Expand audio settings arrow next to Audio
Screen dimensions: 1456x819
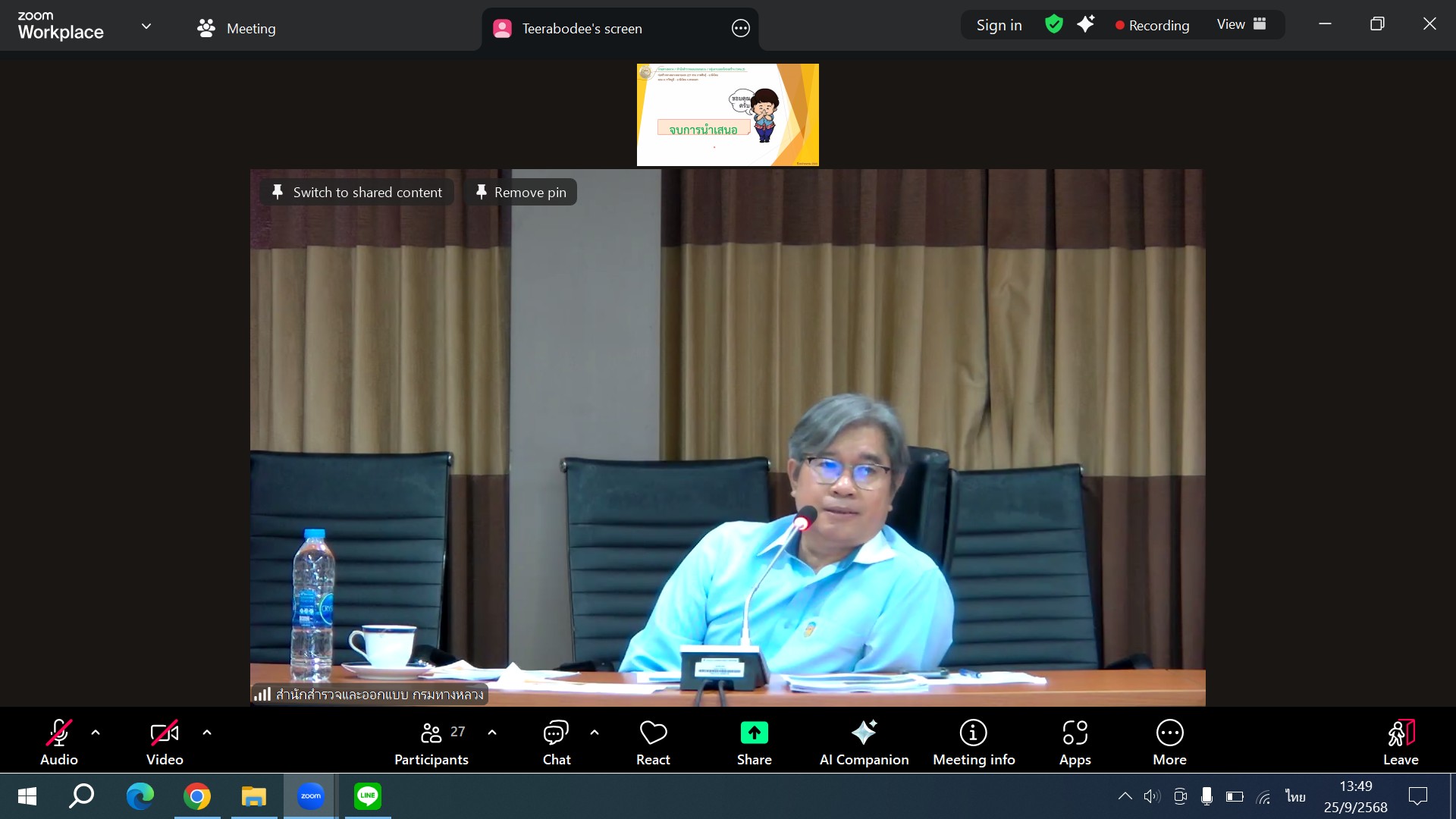click(x=96, y=733)
